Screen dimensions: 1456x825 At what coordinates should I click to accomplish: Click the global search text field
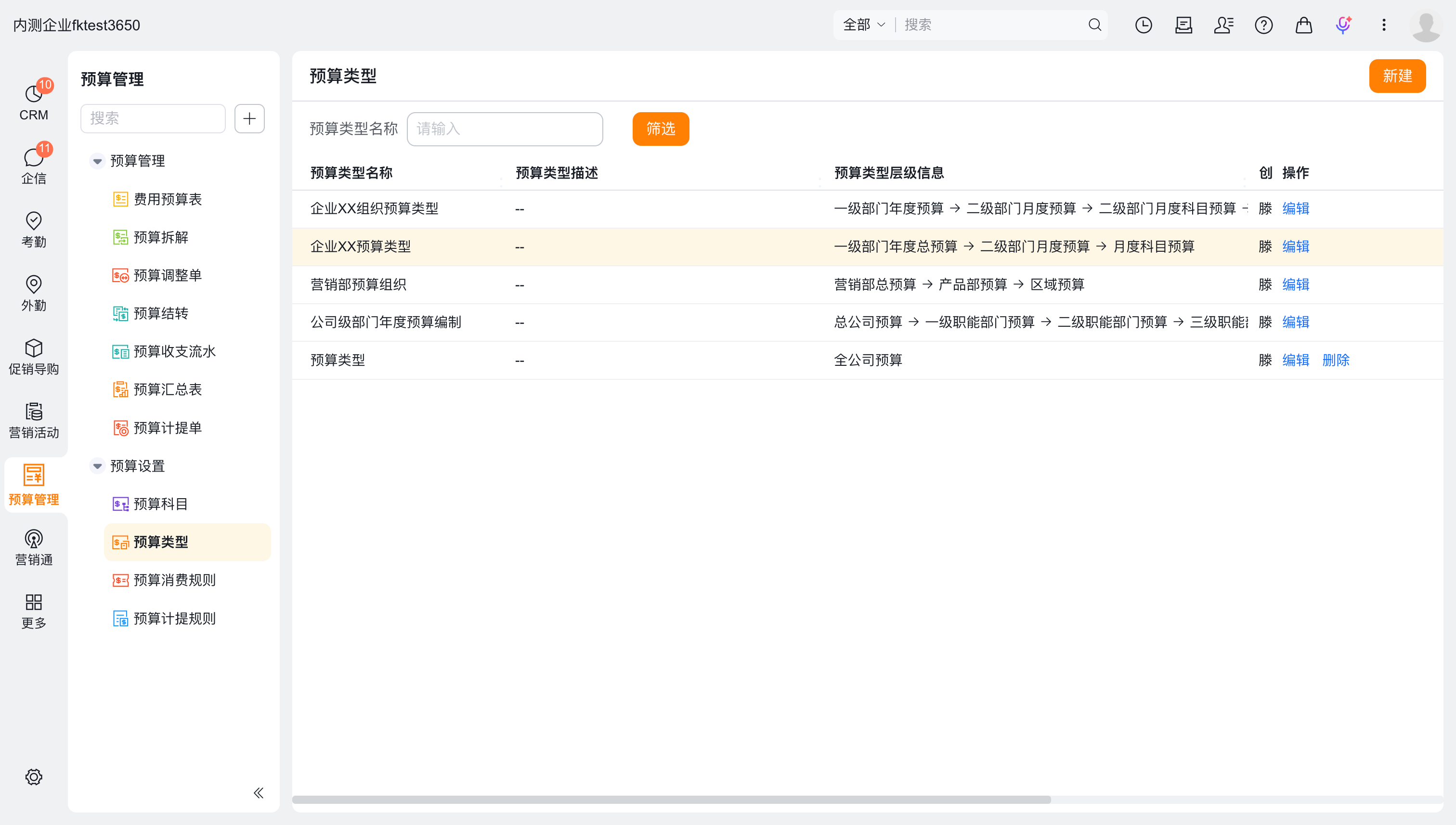[x=992, y=25]
